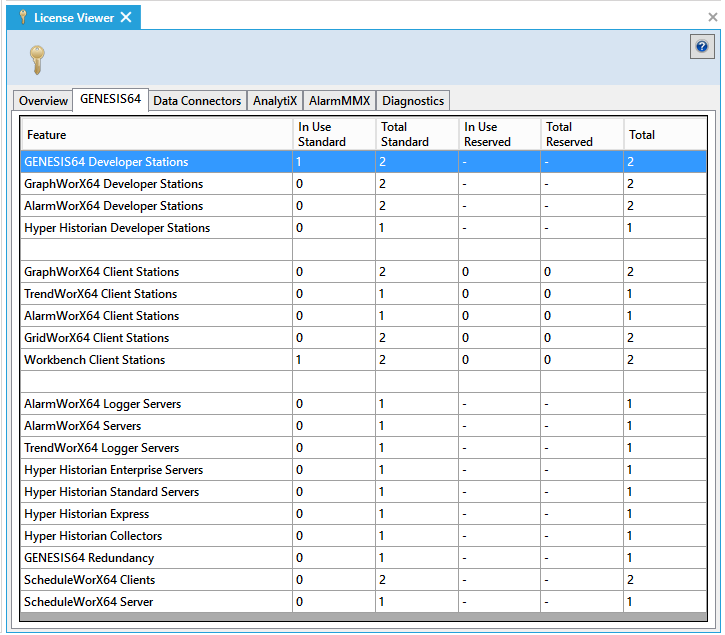Open the Diagnostics tab
The height and width of the screenshot is (635, 725).
point(413,101)
